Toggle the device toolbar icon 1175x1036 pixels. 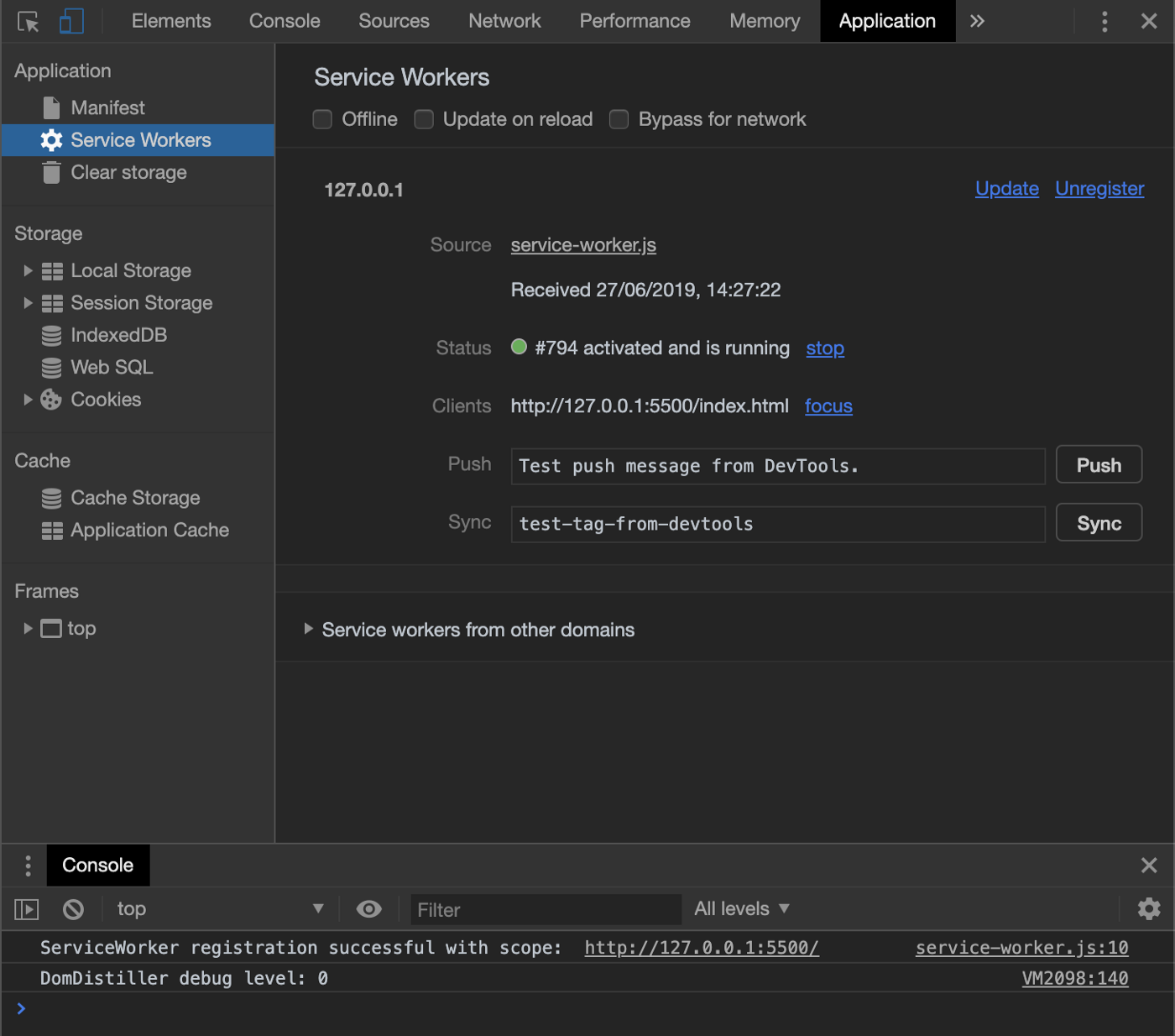[71, 22]
